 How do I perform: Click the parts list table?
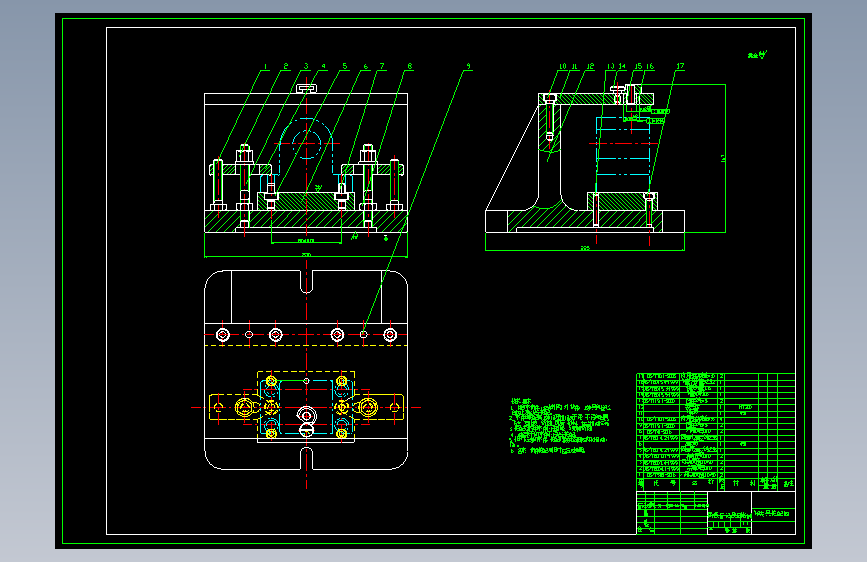tap(715, 432)
